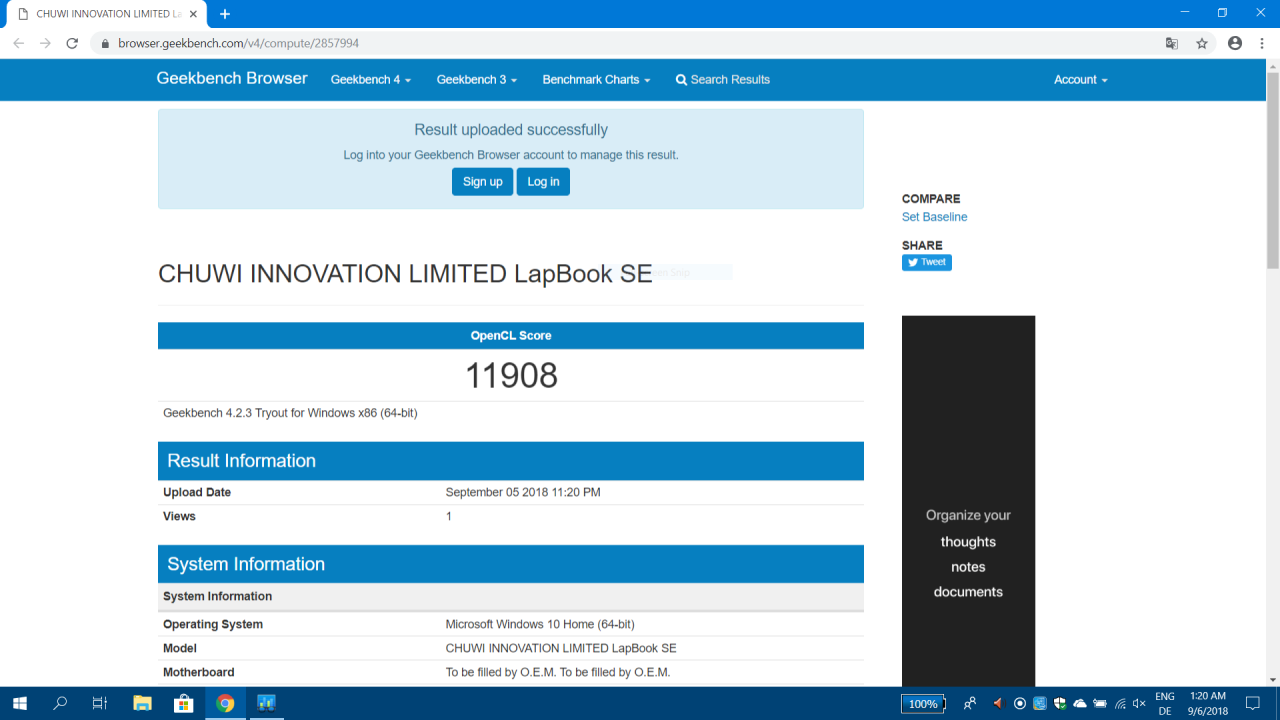This screenshot has width=1280, height=720.
Task: Go to Geekbench Browser home
Action: [232, 78]
